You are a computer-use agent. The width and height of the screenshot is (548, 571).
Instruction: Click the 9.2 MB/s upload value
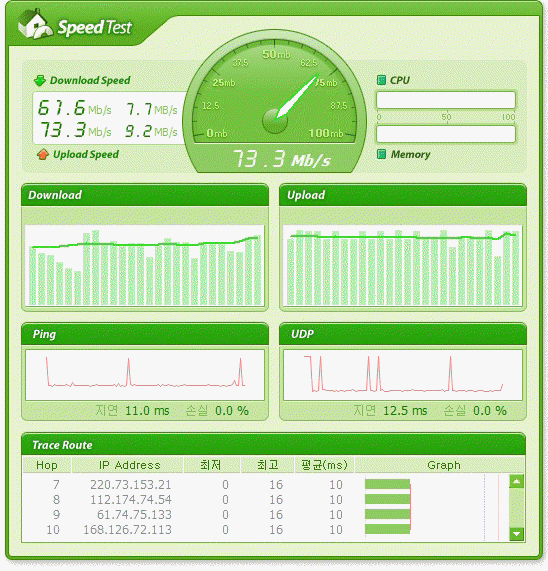click(151, 131)
